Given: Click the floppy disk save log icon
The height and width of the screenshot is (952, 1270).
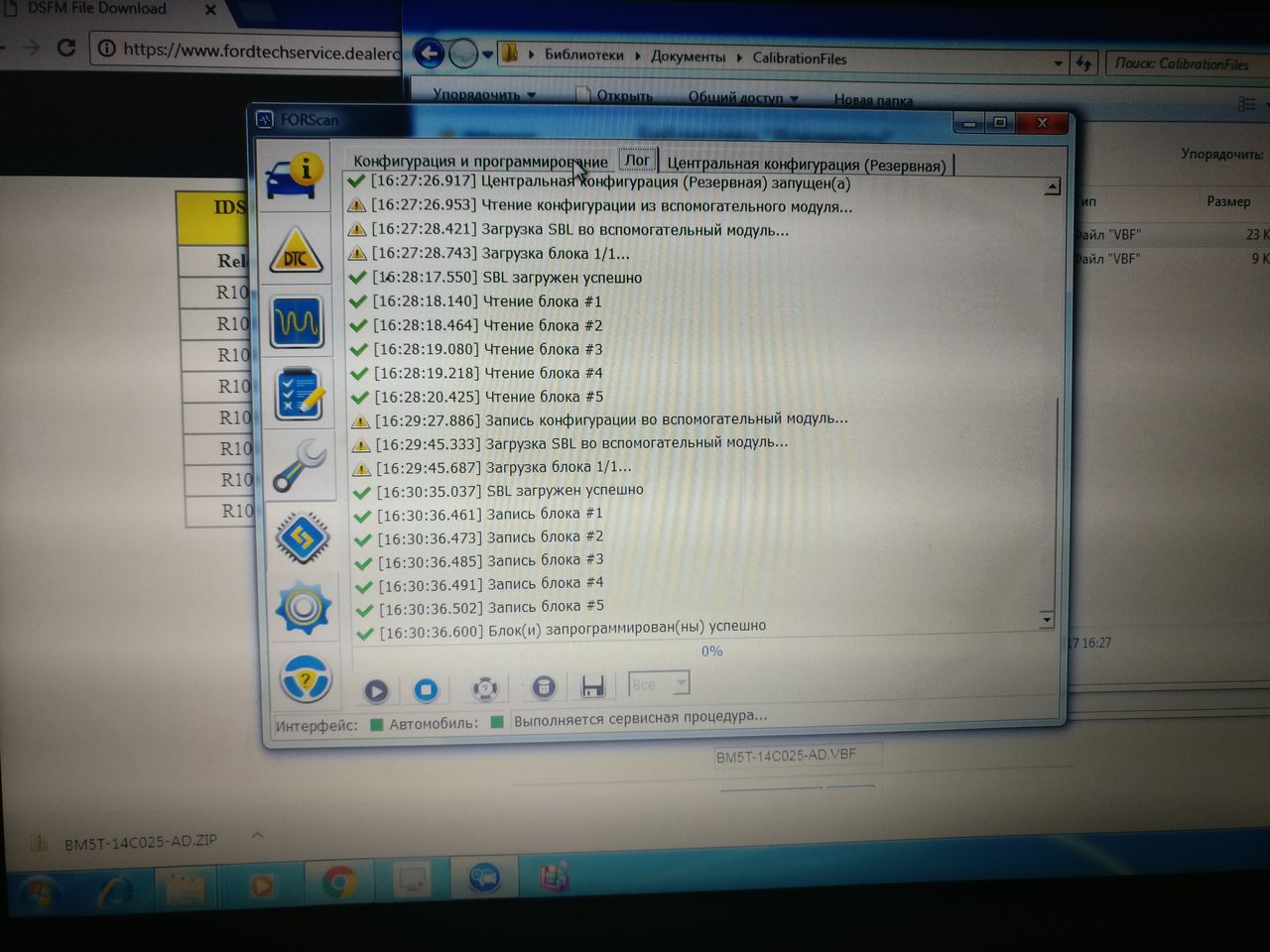Looking at the screenshot, I should tap(593, 686).
